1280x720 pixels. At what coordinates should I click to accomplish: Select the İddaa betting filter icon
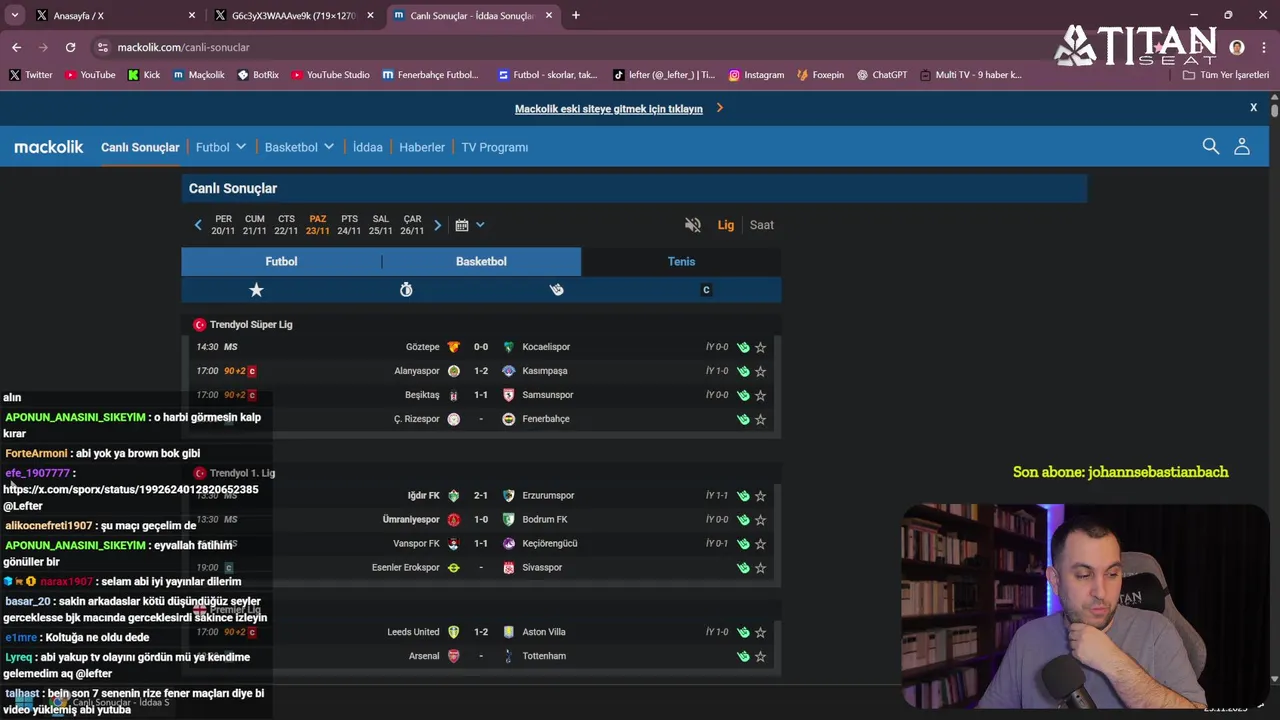556,290
